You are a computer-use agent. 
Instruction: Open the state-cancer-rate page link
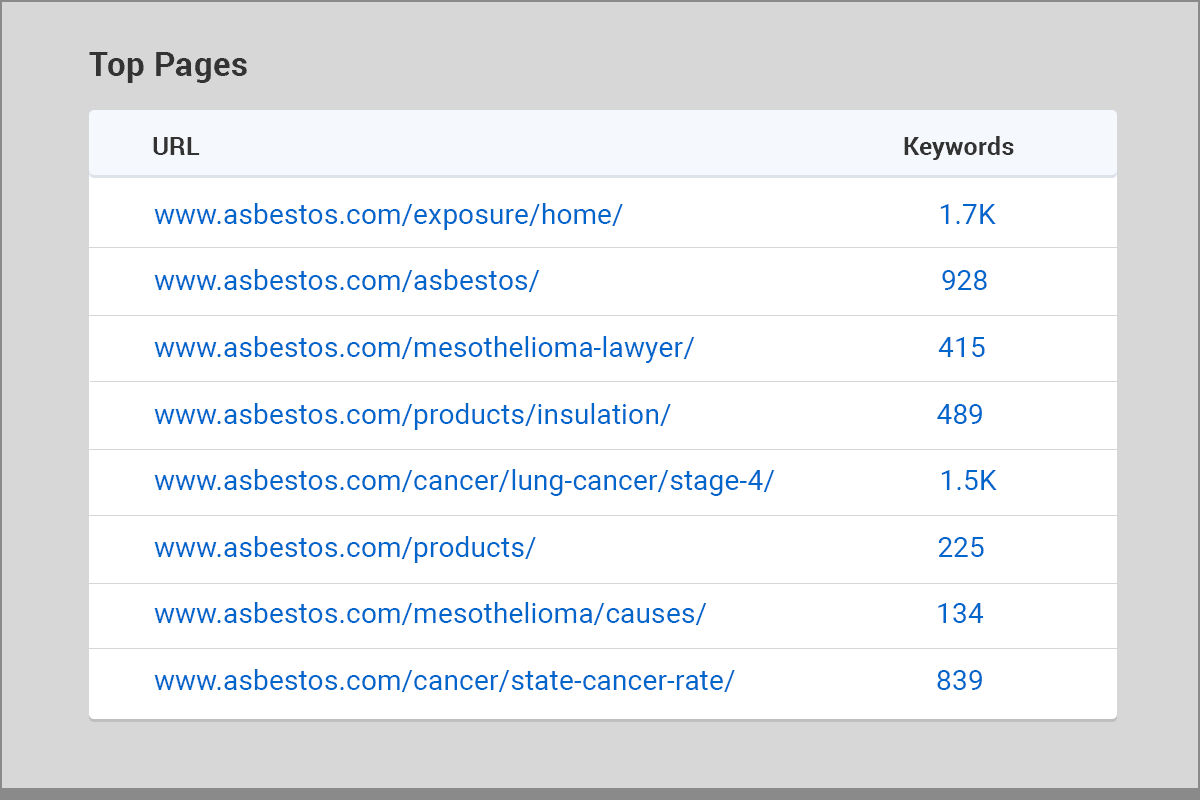(x=444, y=681)
